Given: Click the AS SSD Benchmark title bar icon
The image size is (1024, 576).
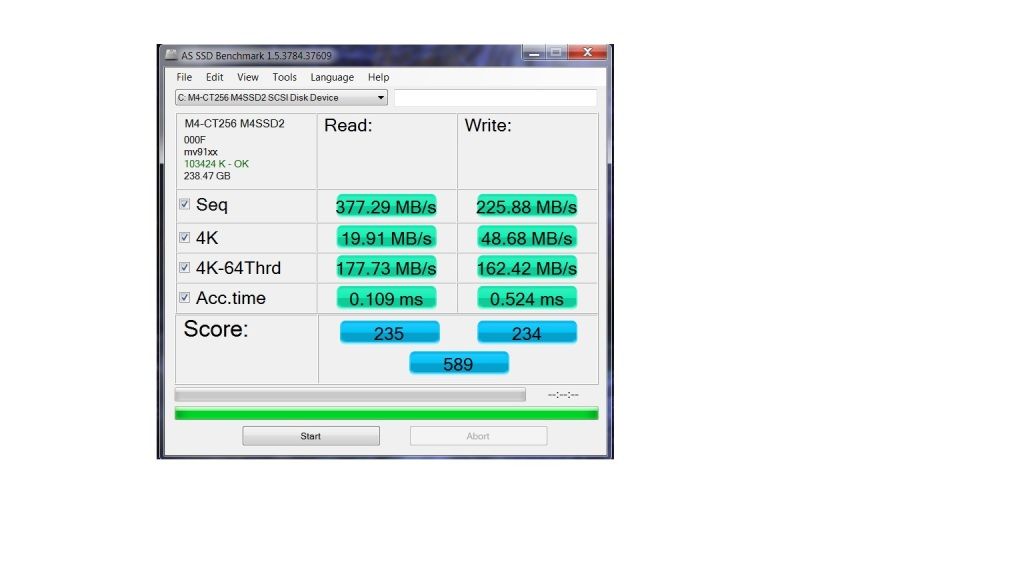Looking at the screenshot, I should [171, 56].
